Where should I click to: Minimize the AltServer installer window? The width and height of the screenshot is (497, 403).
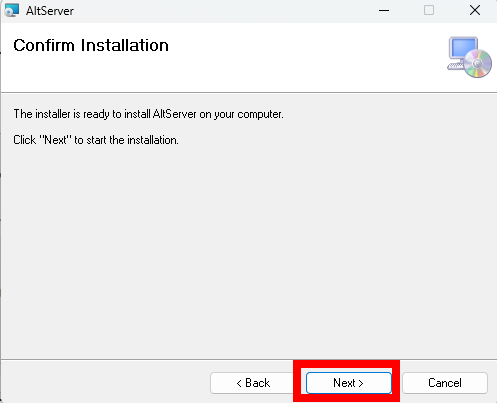pyautogui.click(x=384, y=10)
